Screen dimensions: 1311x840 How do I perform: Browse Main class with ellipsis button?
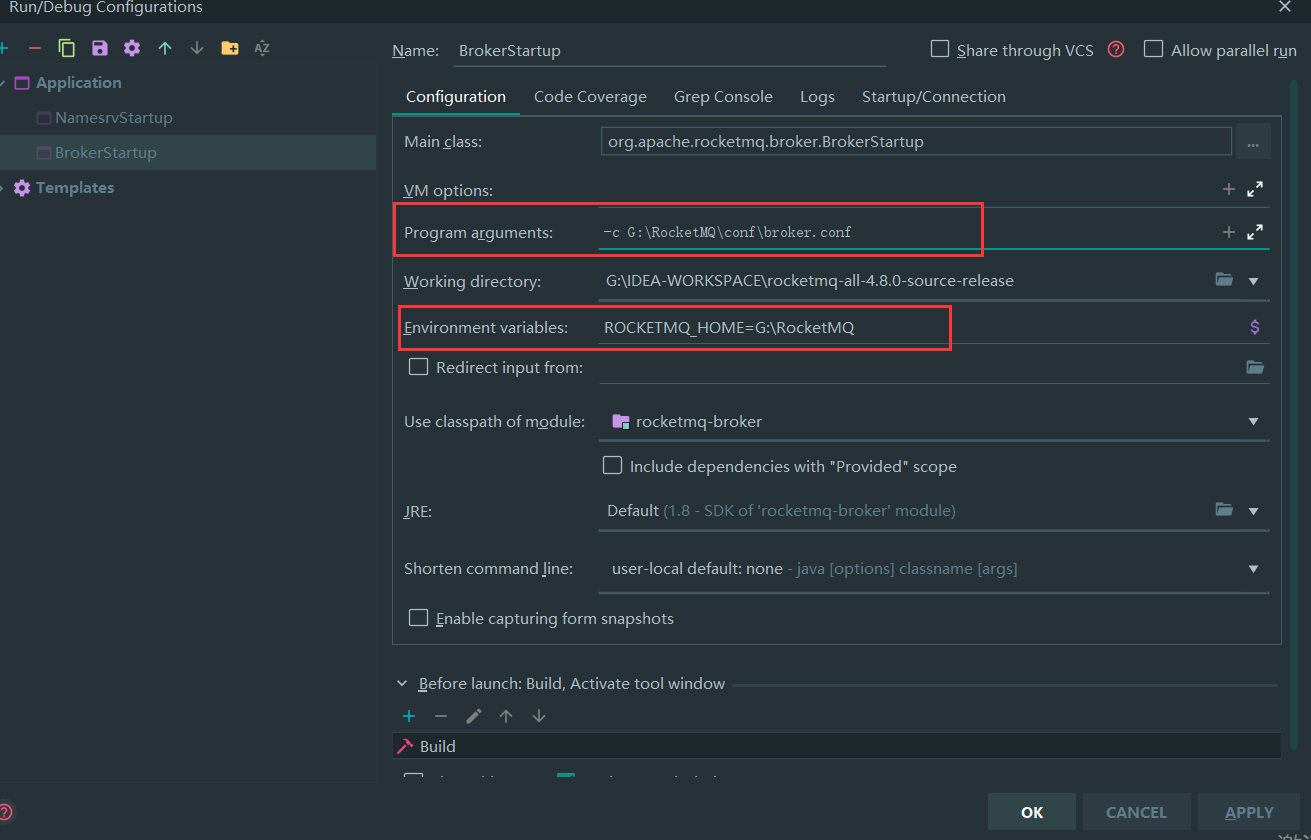pyautogui.click(x=1253, y=142)
